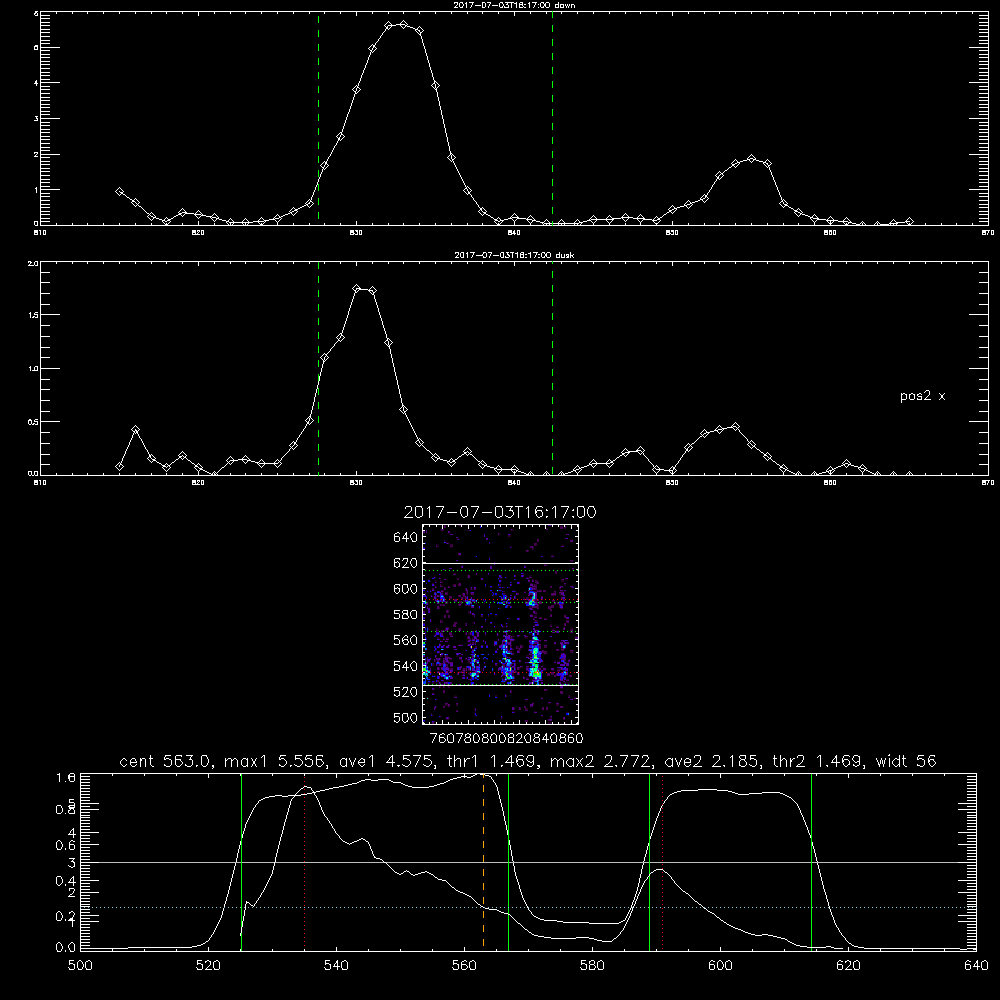This screenshot has width=1000, height=1000.
Task: Click the 'pos2 x' label in the dusk plot
Action: point(922,396)
